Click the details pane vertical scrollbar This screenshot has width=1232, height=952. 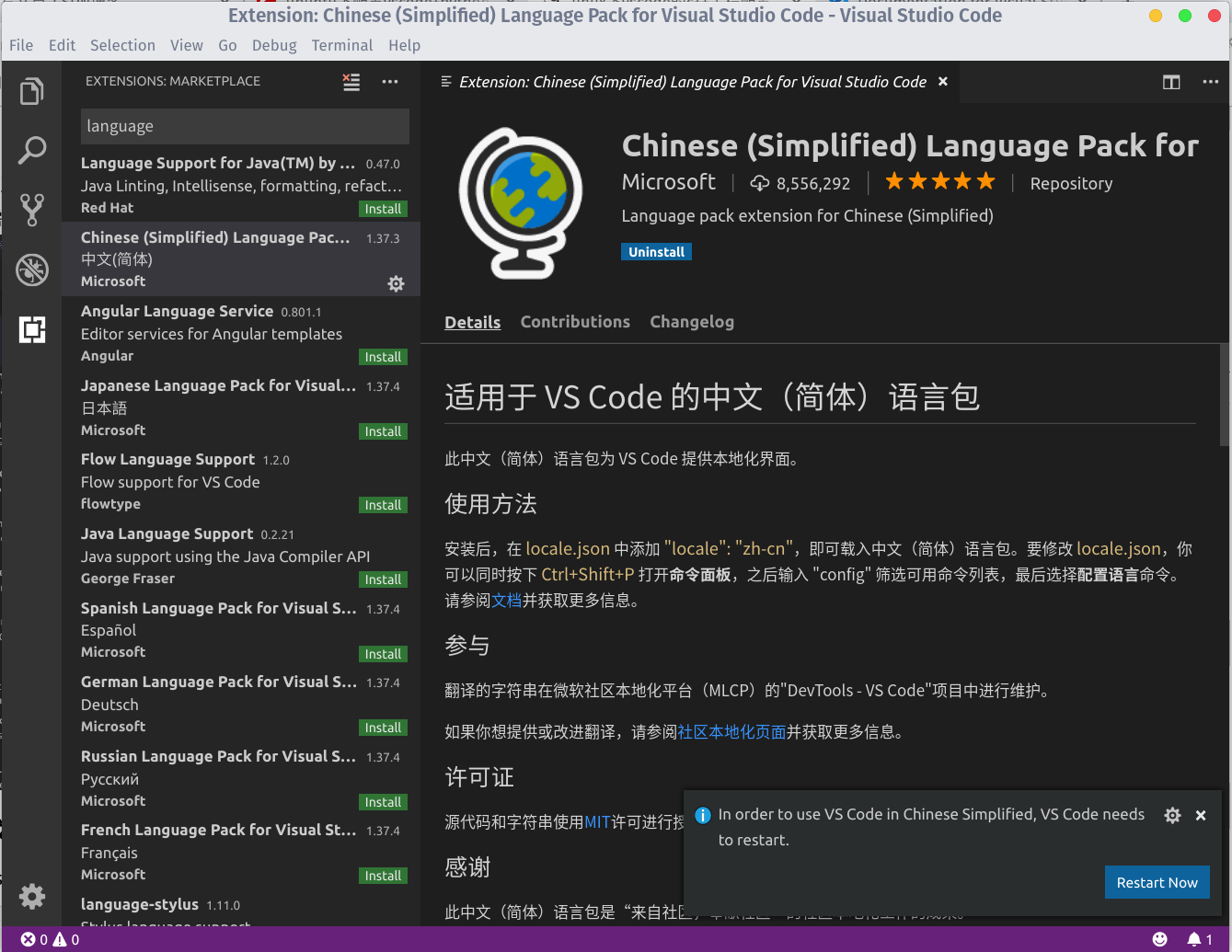pos(1224,396)
